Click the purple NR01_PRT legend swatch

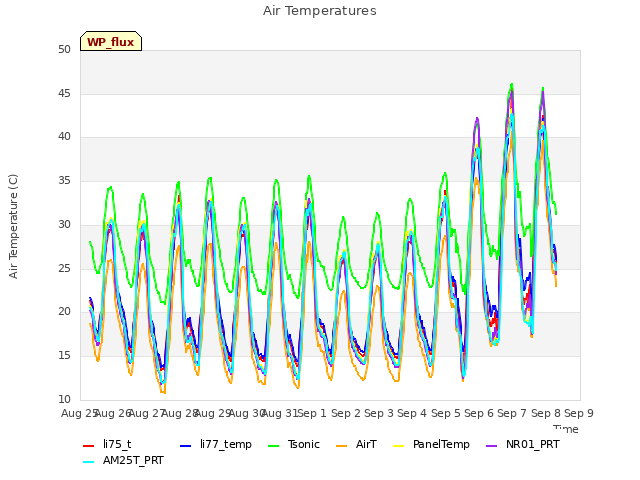click(491, 446)
